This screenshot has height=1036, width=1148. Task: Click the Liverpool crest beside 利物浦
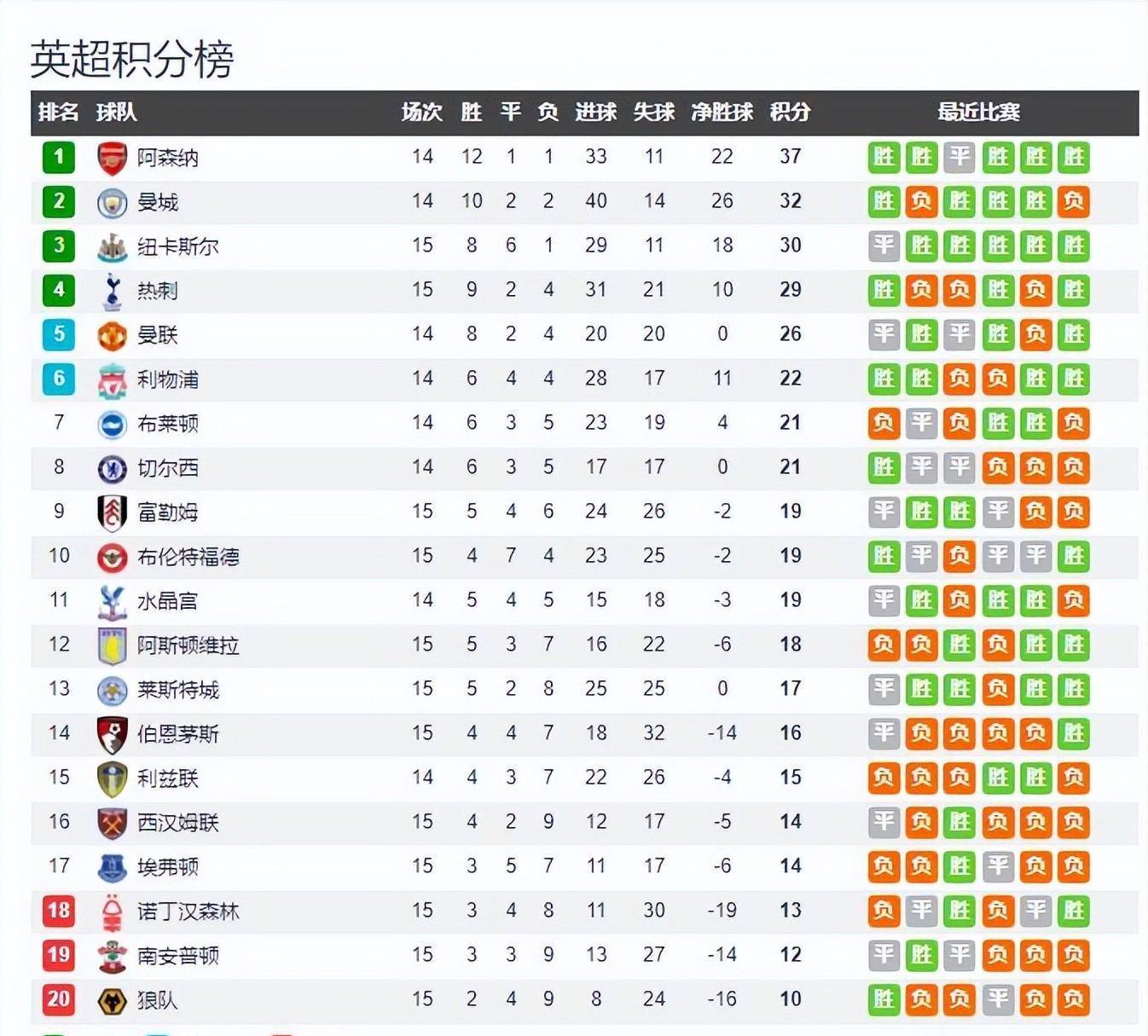coord(112,380)
